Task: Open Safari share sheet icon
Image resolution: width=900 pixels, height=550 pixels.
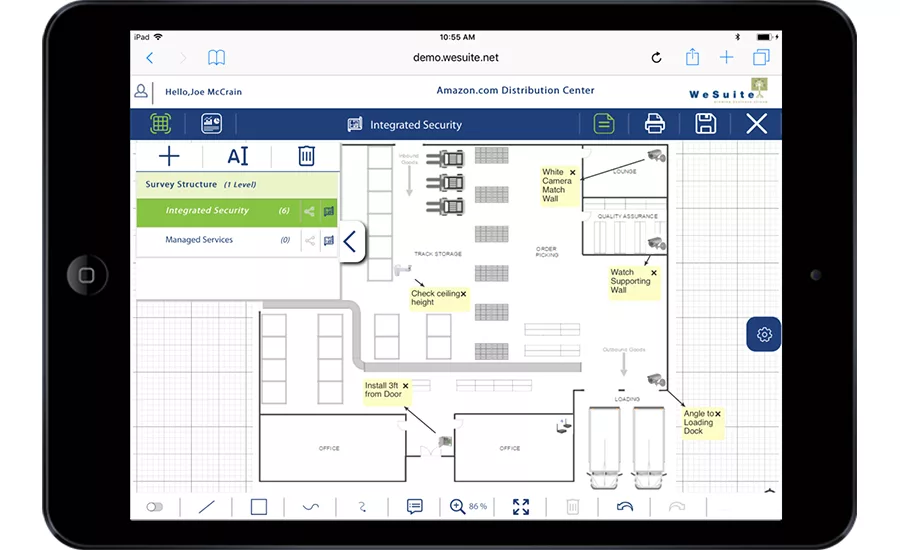Action: pos(692,57)
